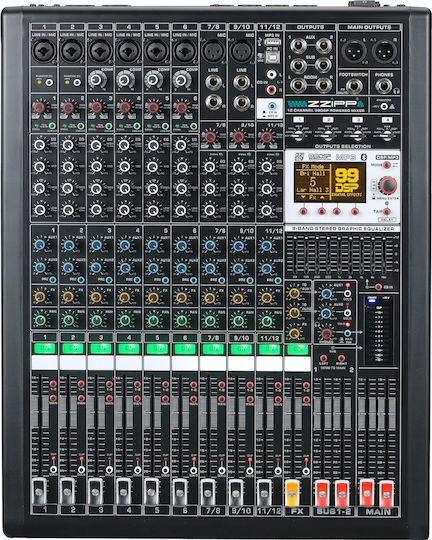Image resolution: width=432 pixels, height=540 pixels.
Task: Switch on channel 4 green ON button
Action: [129, 349]
